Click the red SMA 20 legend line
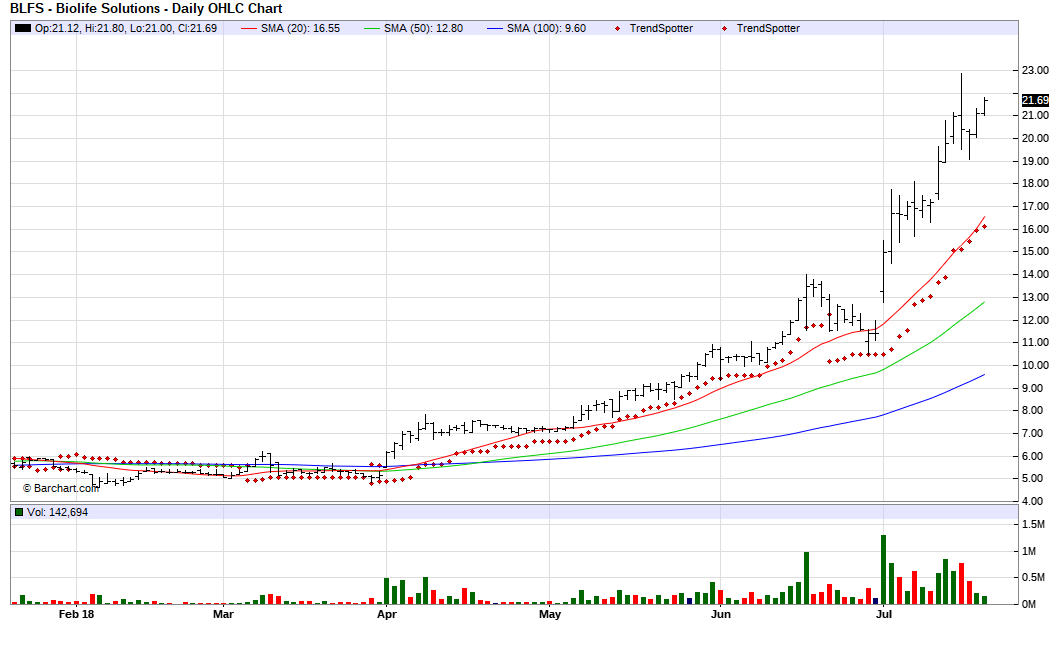Image resolution: width=1060 pixels, height=645 pixels. tap(249, 28)
